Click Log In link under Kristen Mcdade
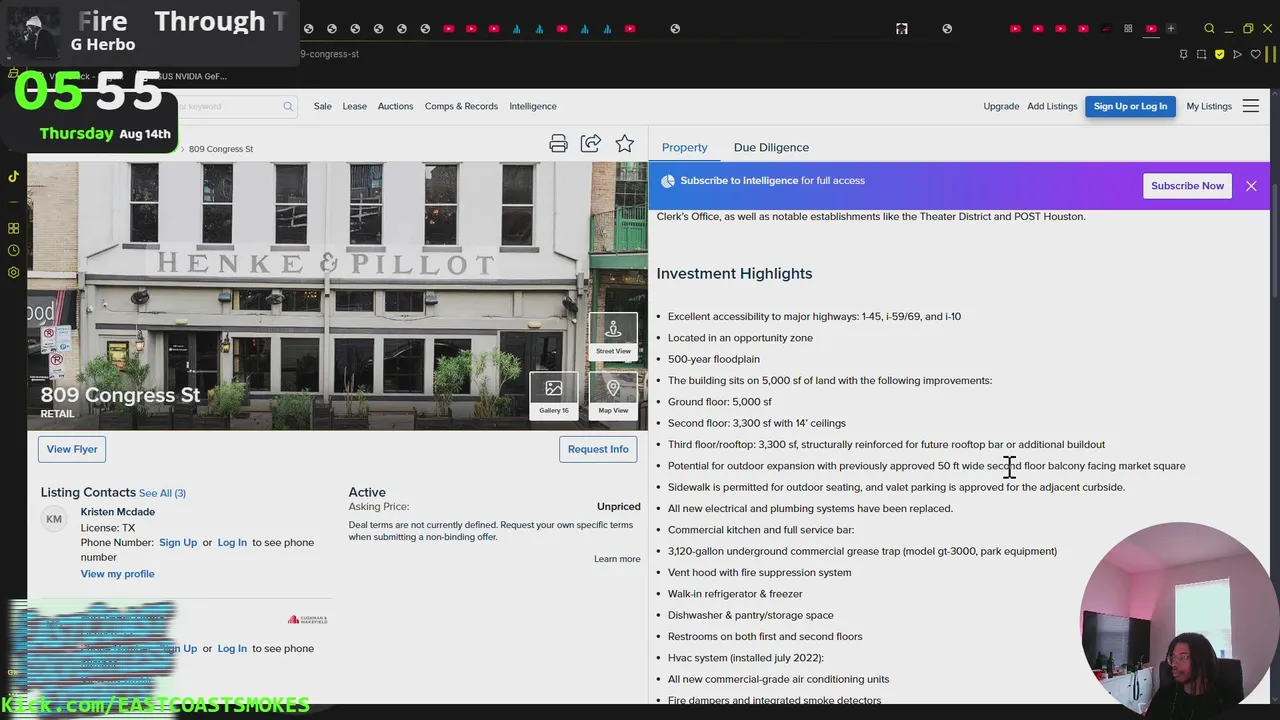Screen dimensions: 1280x720 click(232, 543)
